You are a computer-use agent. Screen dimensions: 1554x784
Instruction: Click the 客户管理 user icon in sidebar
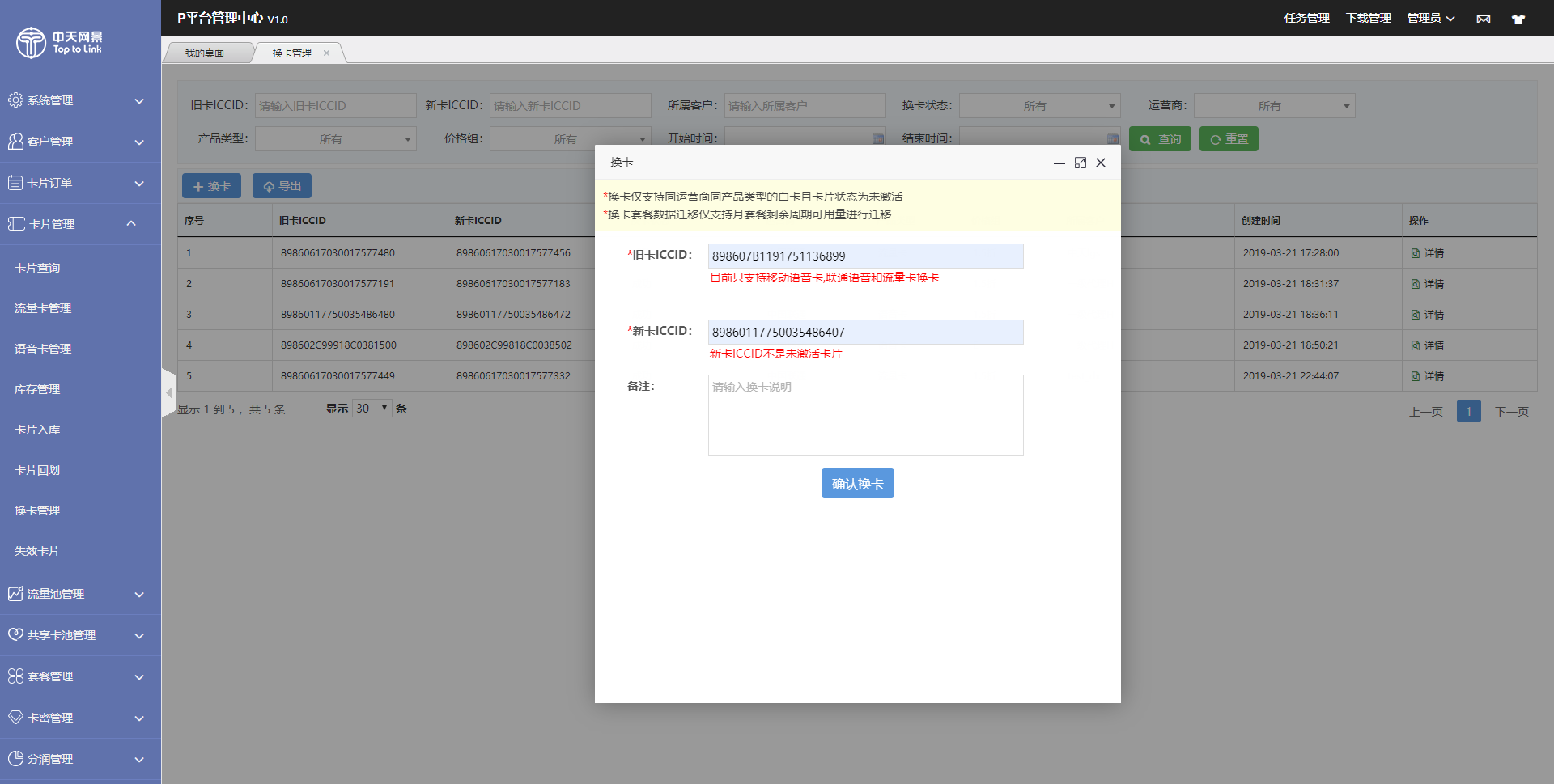point(15,142)
